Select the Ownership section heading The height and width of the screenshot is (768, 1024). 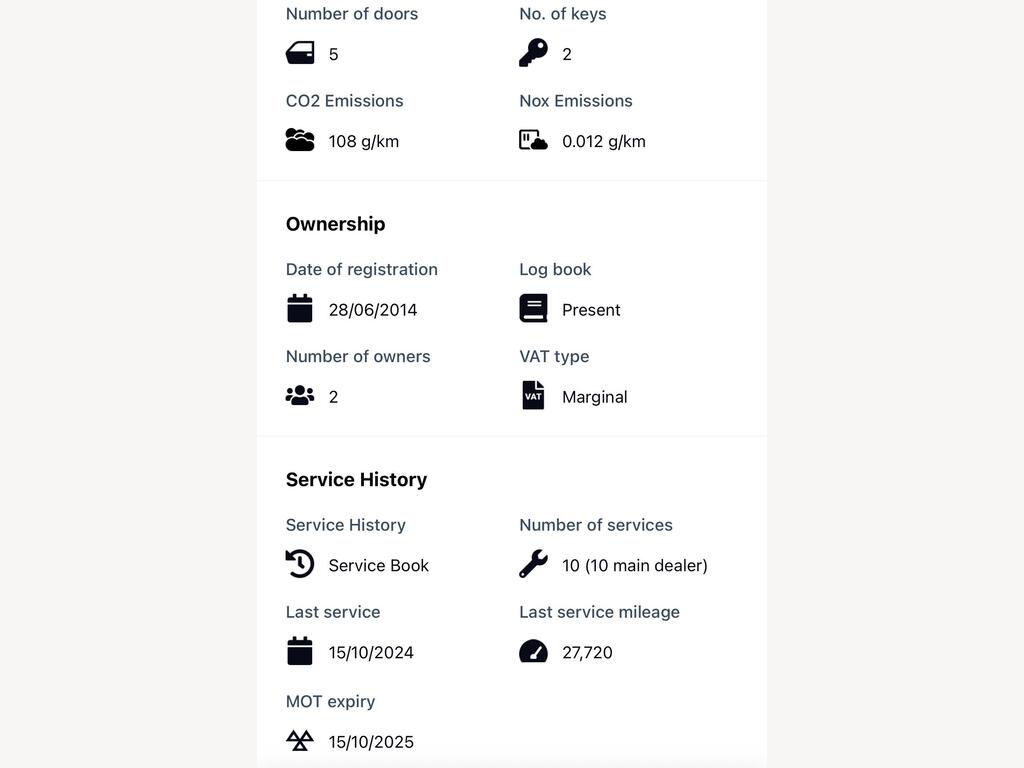(x=336, y=224)
